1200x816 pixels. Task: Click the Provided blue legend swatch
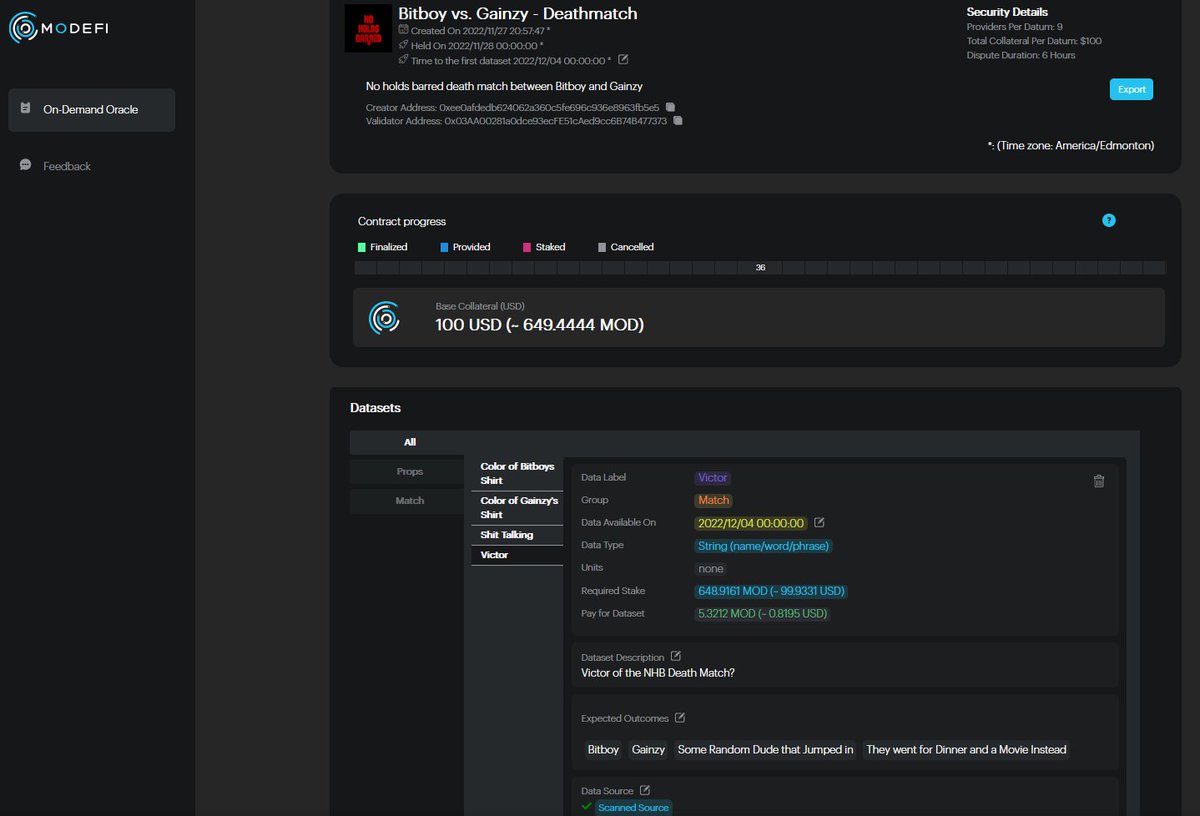point(444,247)
